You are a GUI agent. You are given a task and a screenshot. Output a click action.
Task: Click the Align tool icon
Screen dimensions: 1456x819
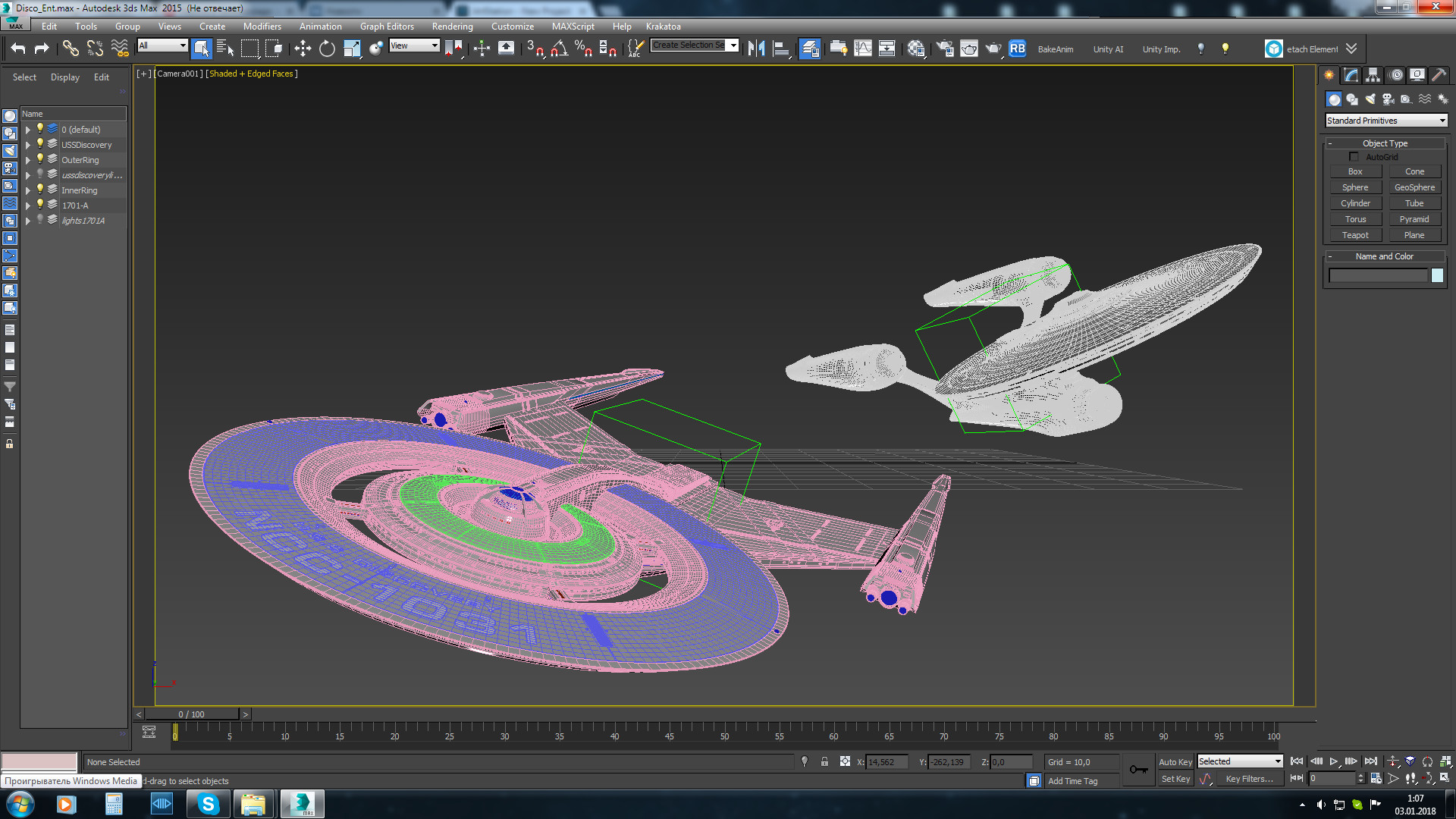pos(781,49)
